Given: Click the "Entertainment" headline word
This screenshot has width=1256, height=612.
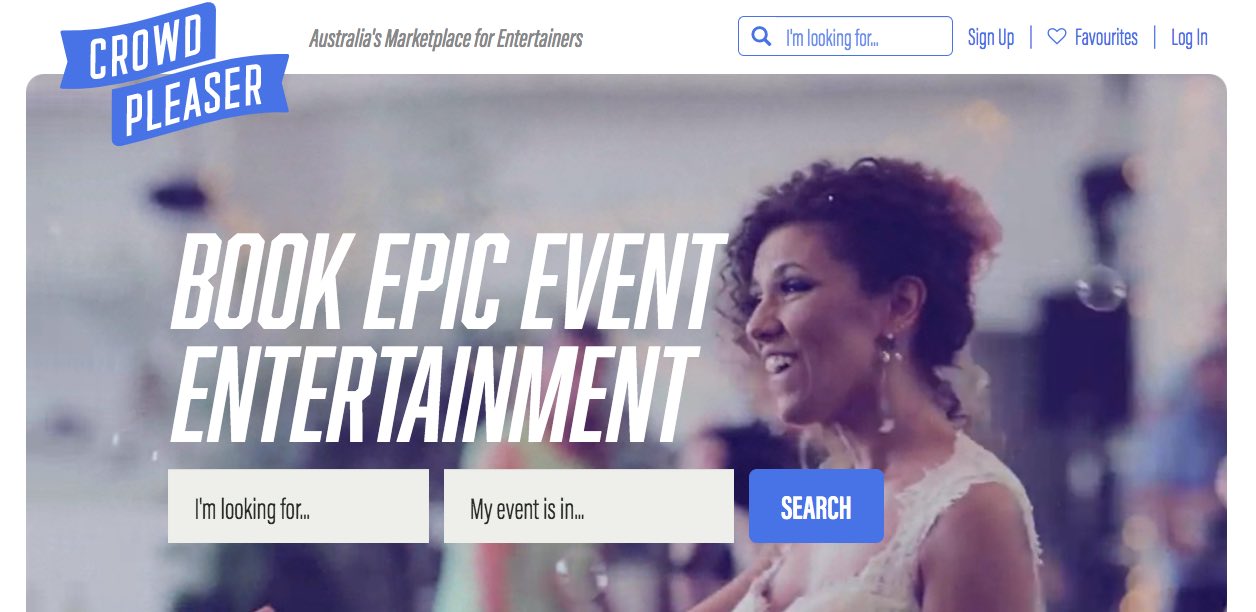Looking at the screenshot, I should (433, 394).
